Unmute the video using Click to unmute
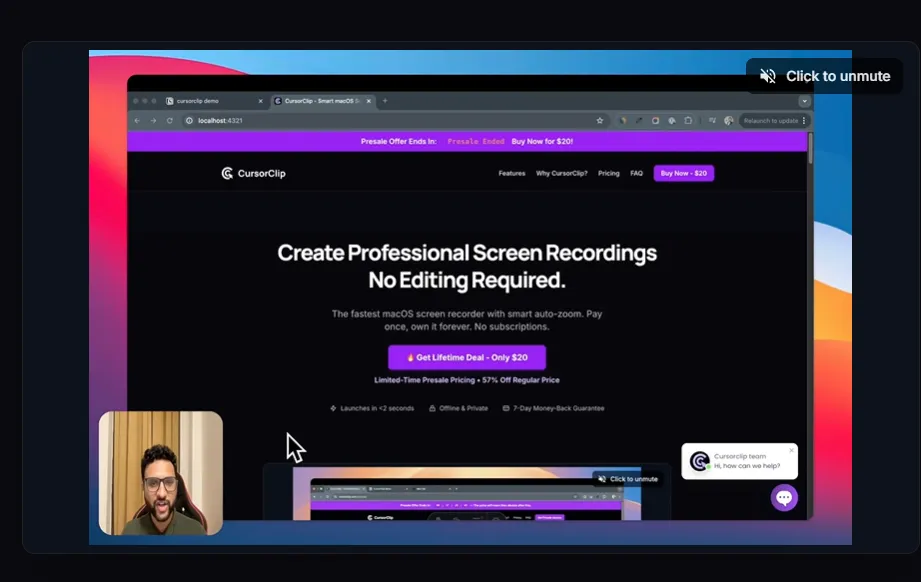Viewport: 921px width, 582px height. click(x=825, y=76)
